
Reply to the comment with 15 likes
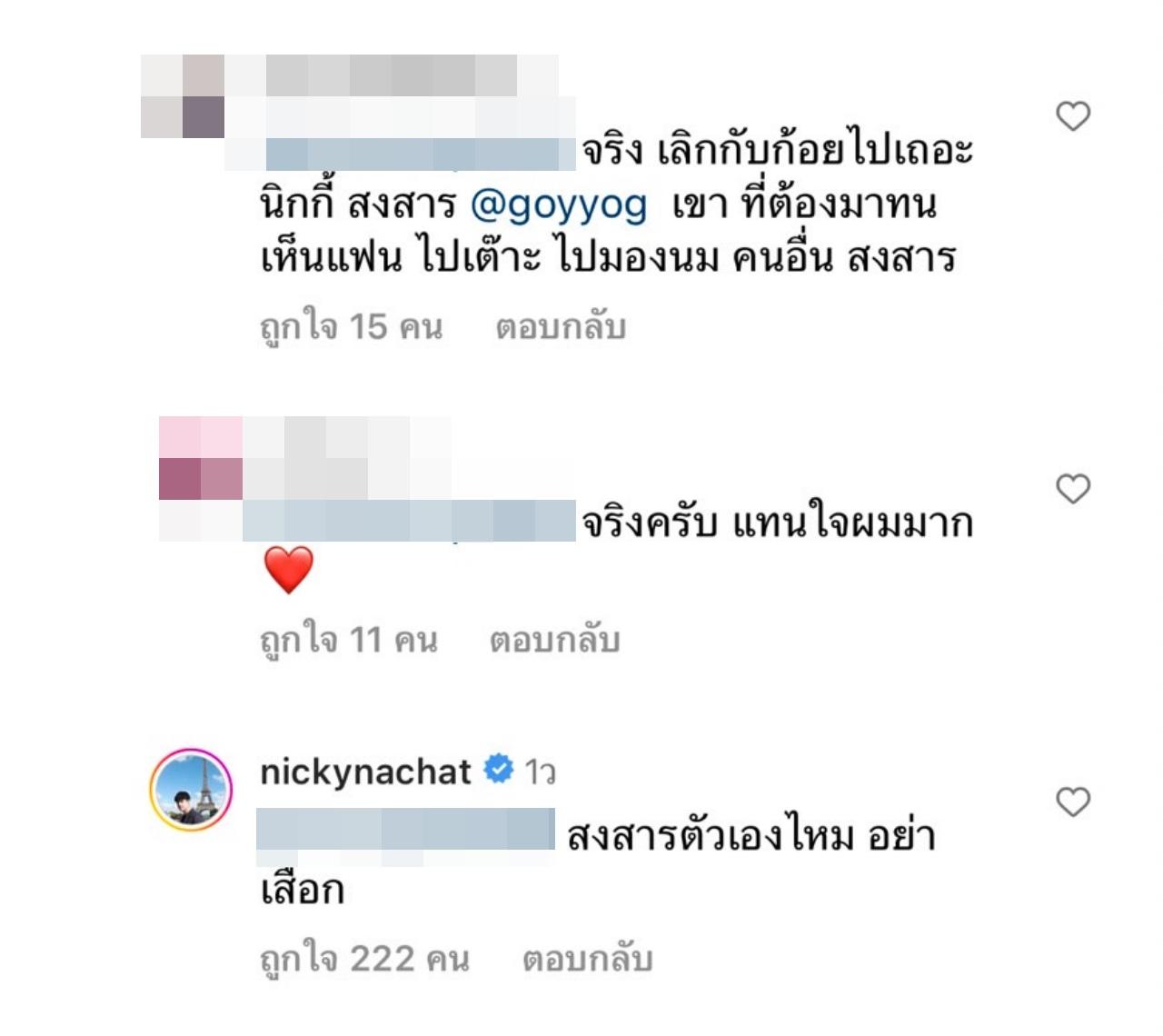click(x=561, y=326)
